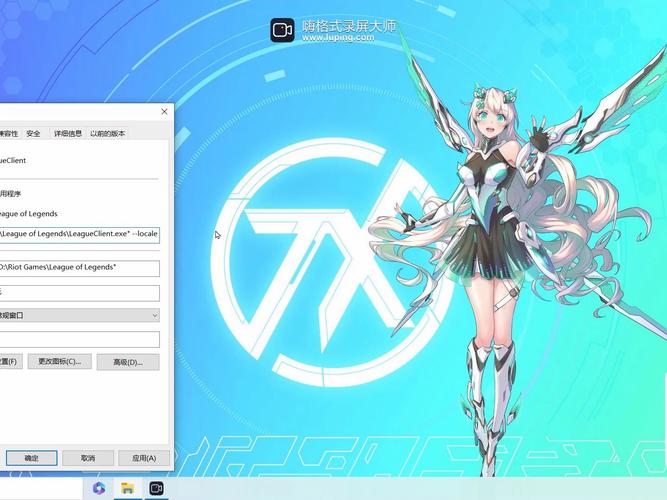Image resolution: width=667 pixels, height=500 pixels.
Task: Click the start-in field with Riot Games path
Action: pyautogui.click(x=80, y=268)
